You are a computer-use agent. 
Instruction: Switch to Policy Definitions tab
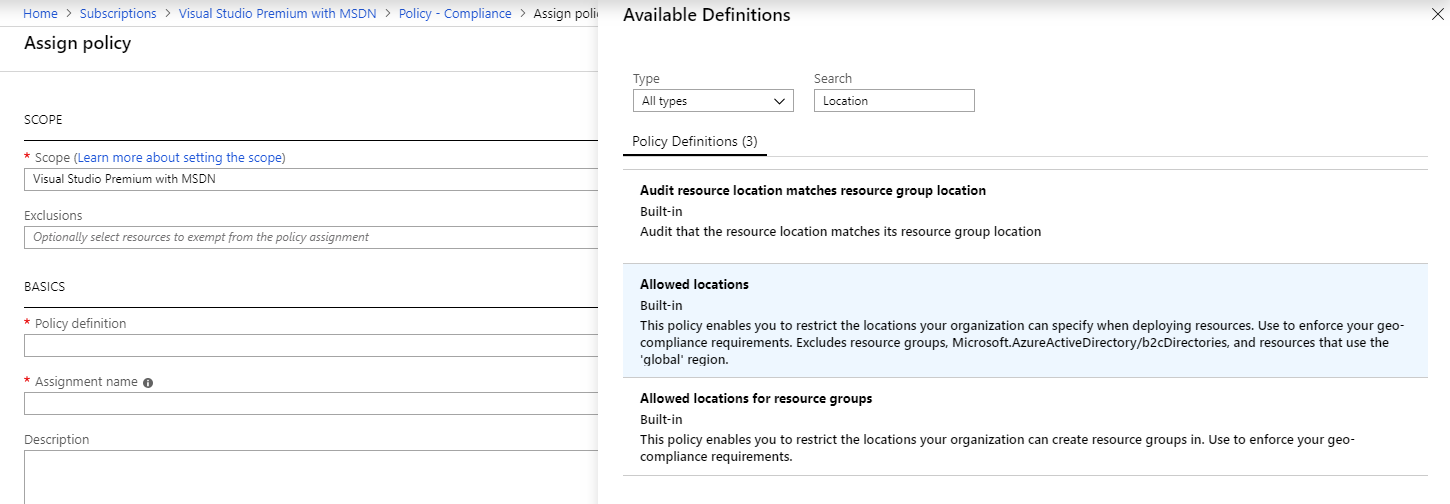695,142
